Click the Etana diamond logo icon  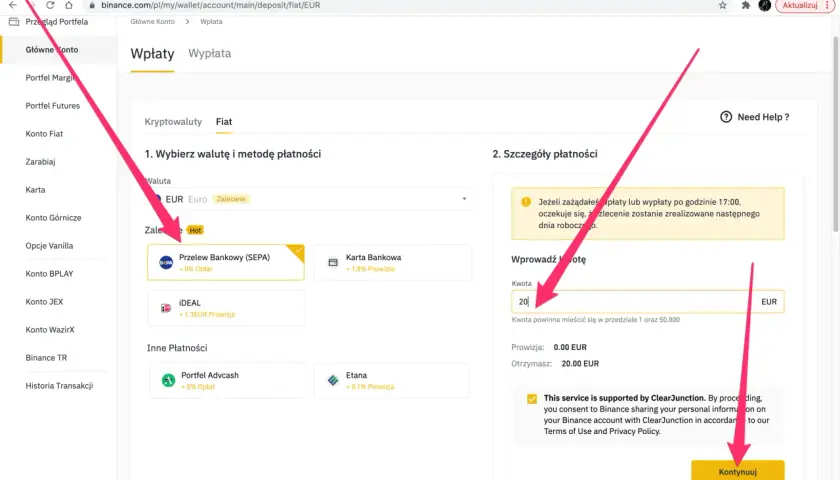coord(333,380)
